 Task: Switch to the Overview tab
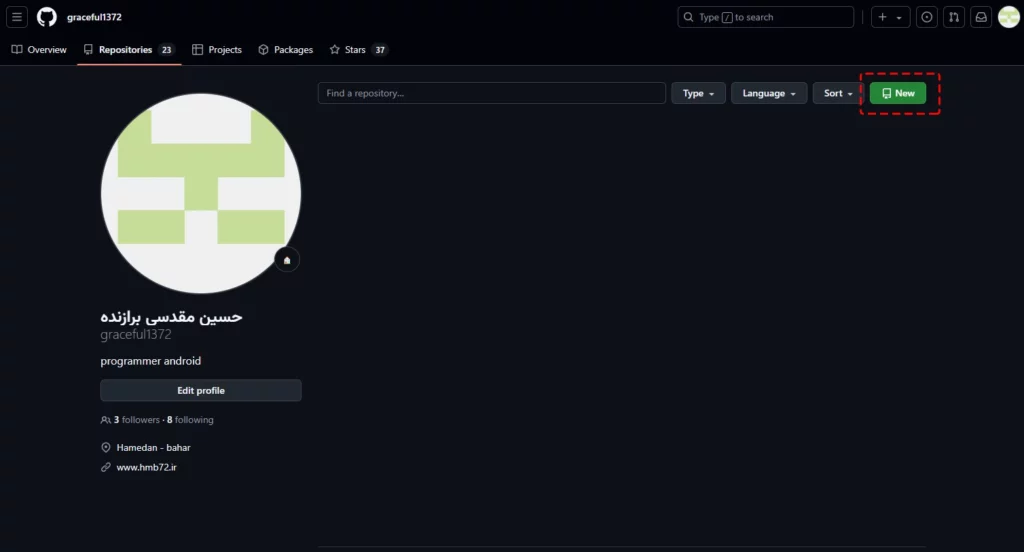coord(39,50)
